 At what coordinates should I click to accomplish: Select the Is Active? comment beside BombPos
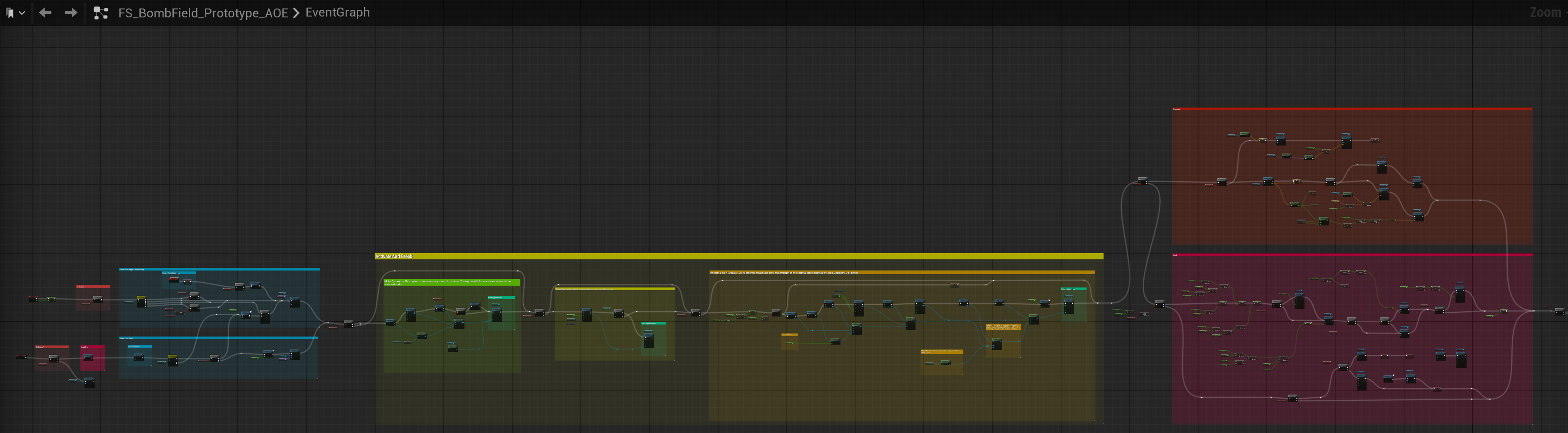coord(52,347)
